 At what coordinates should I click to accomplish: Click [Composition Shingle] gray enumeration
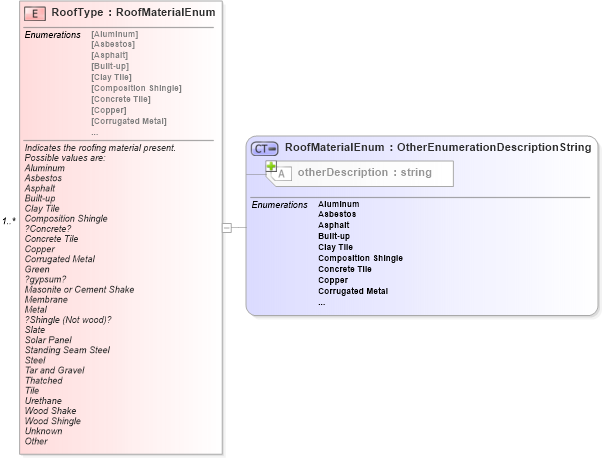click(x=137, y=88)
